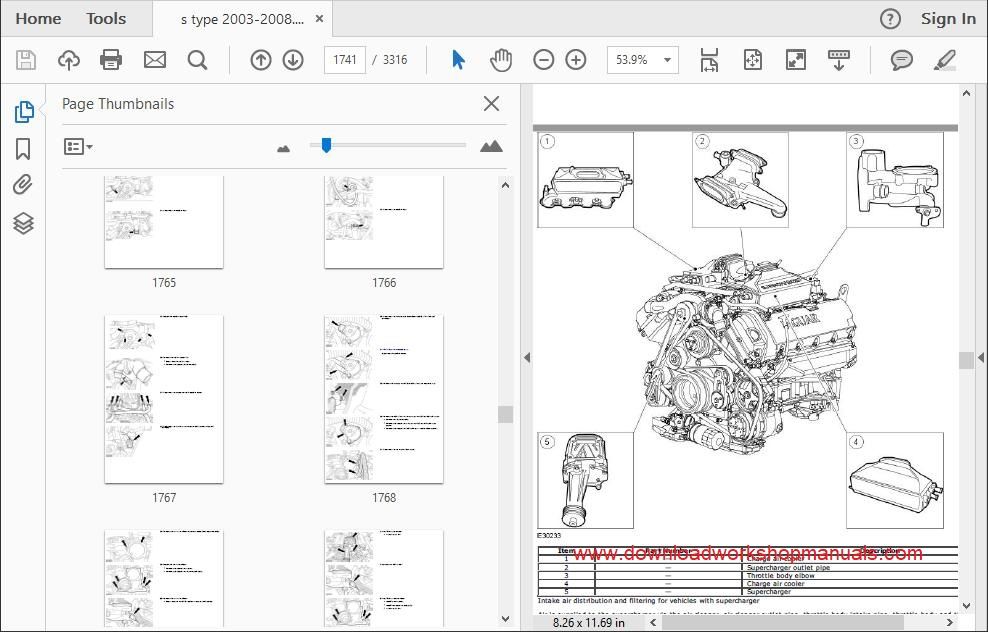Image resolution: width=988 pixels, height=632 pixels.
Task: Click the thumbnail size slider handle
Action: pyautogui.click(x=326, y=146)
